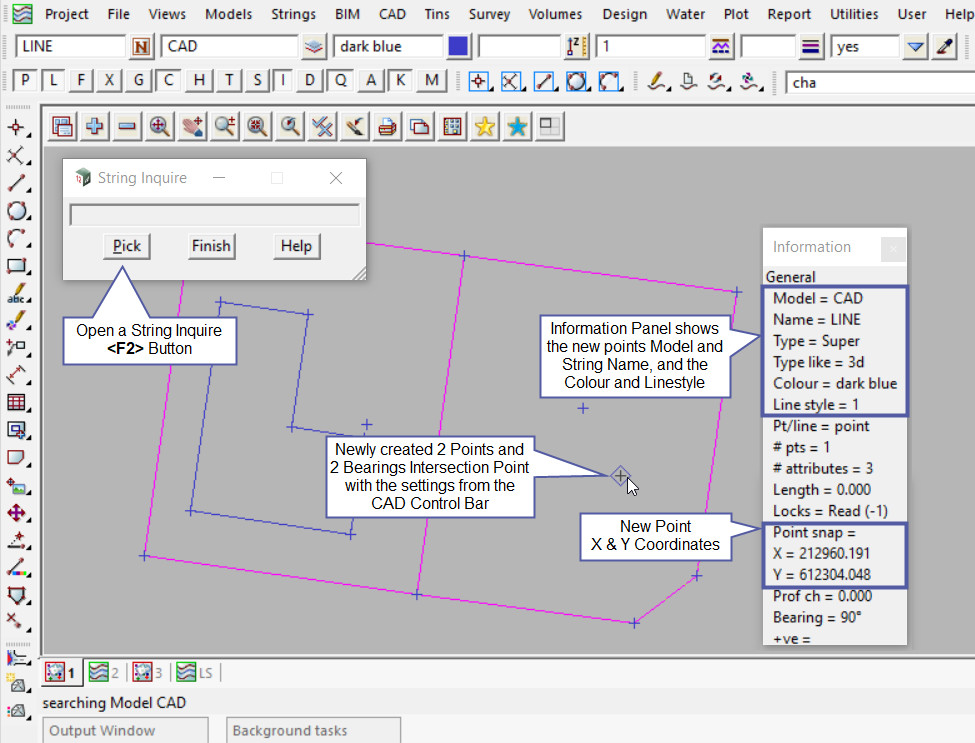Click the eyedropper icon on CAD control bar
Viewport: 975px width, 743px height.
tap(944, 47)
